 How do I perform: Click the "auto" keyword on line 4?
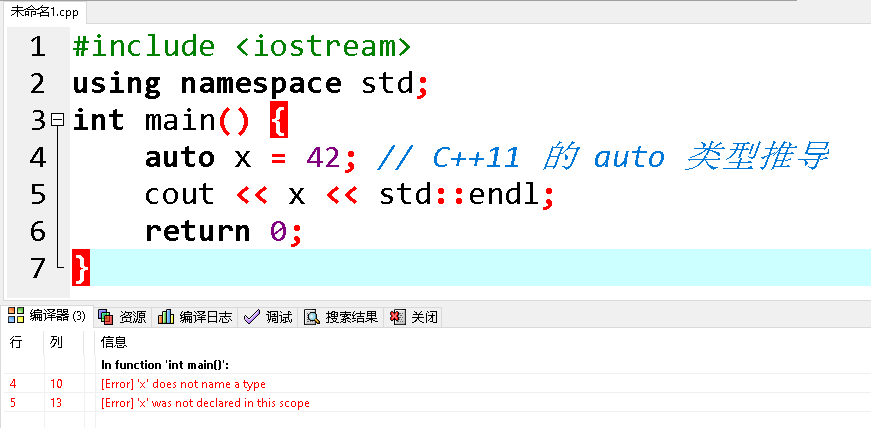tap(180, 157)
